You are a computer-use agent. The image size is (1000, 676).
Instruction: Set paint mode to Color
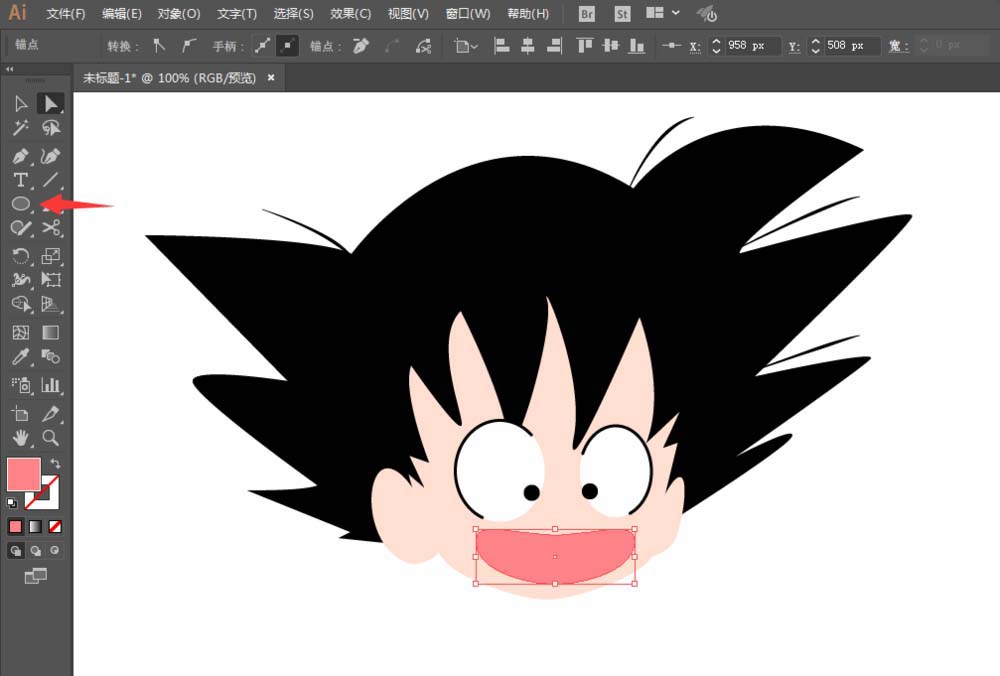[15, 526]
